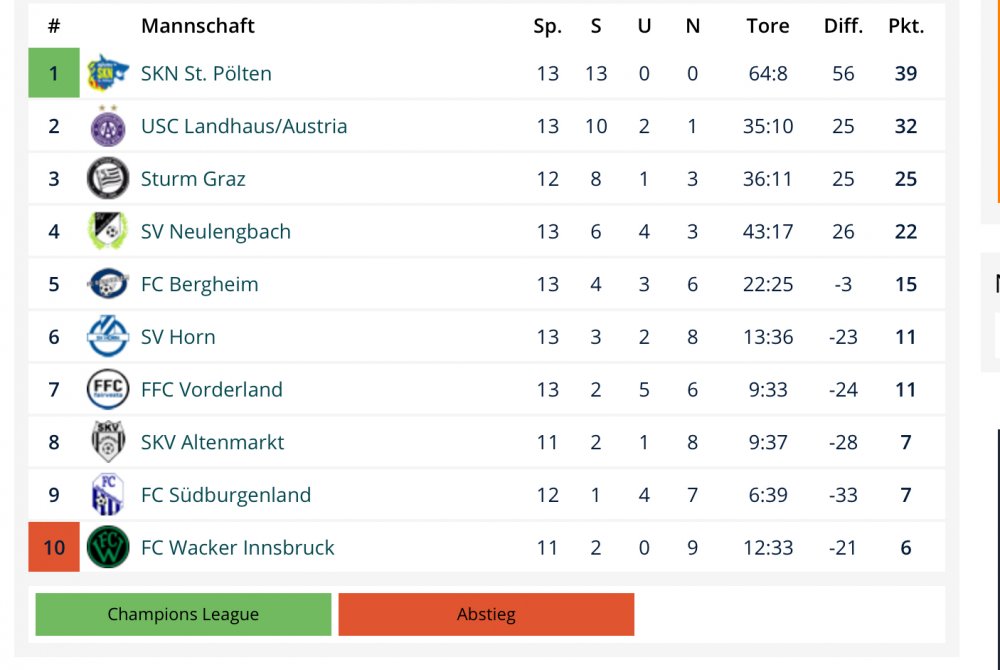The width and height of the screenshot is (1000, 670).
Task: Click the USC Landhaus/Austria crest icon
Action: [108, 126]
